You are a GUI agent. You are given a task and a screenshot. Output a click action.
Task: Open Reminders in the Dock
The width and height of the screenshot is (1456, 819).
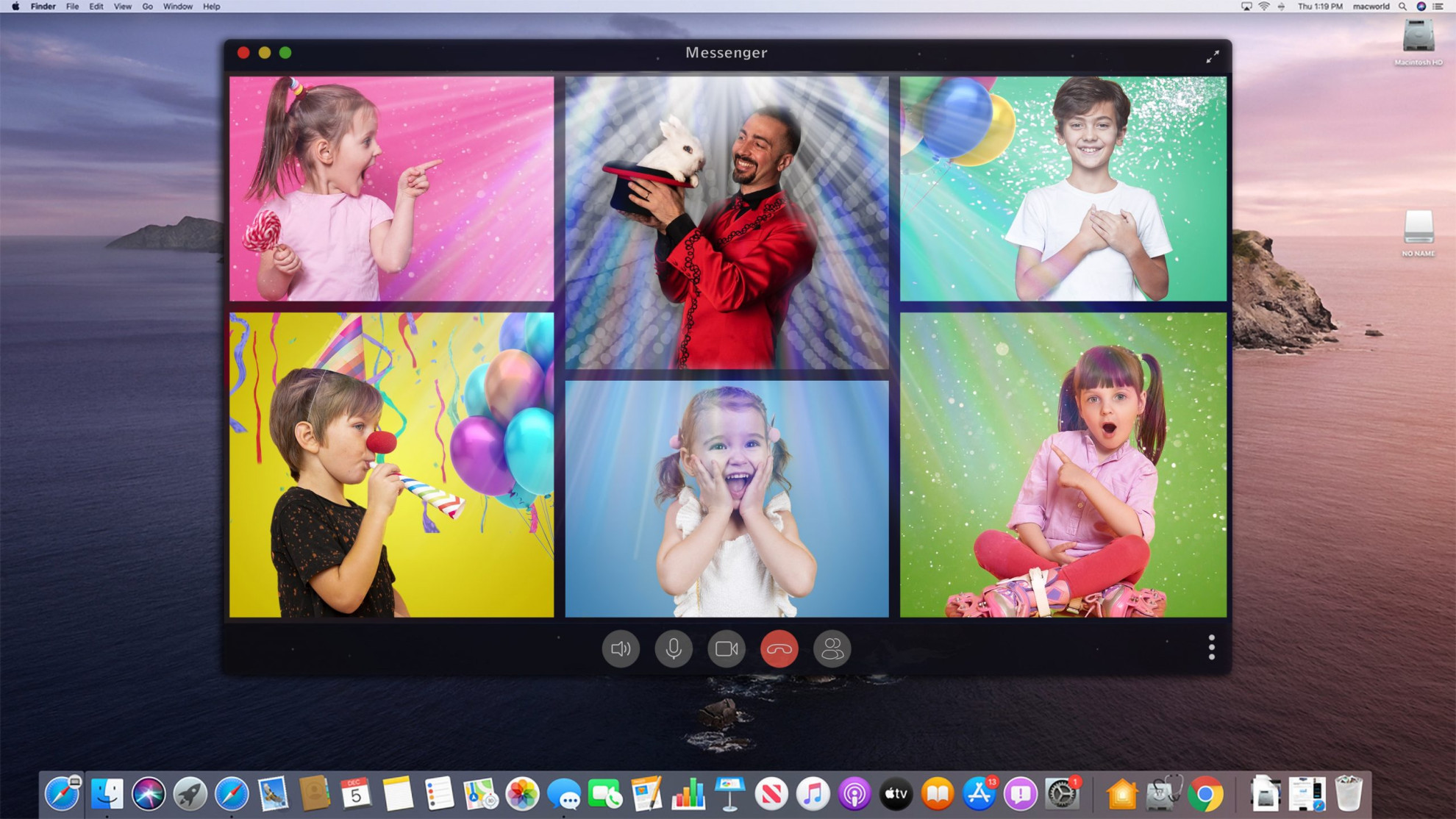439,794
